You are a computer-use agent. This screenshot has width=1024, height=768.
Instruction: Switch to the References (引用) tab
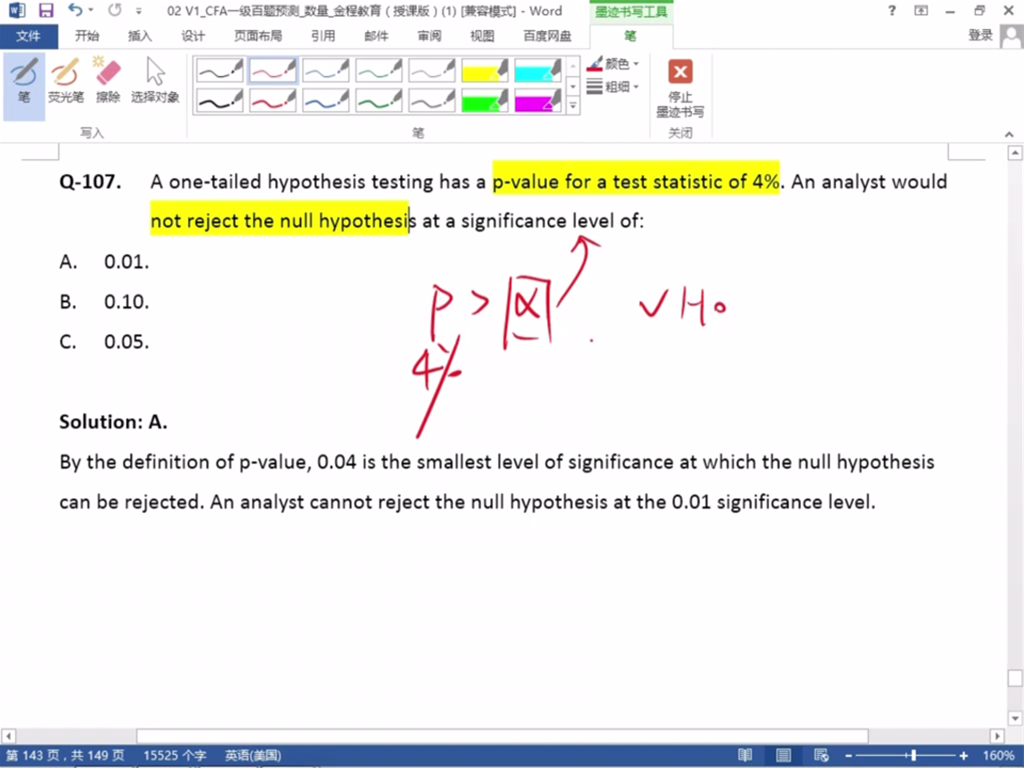point(323,36)
